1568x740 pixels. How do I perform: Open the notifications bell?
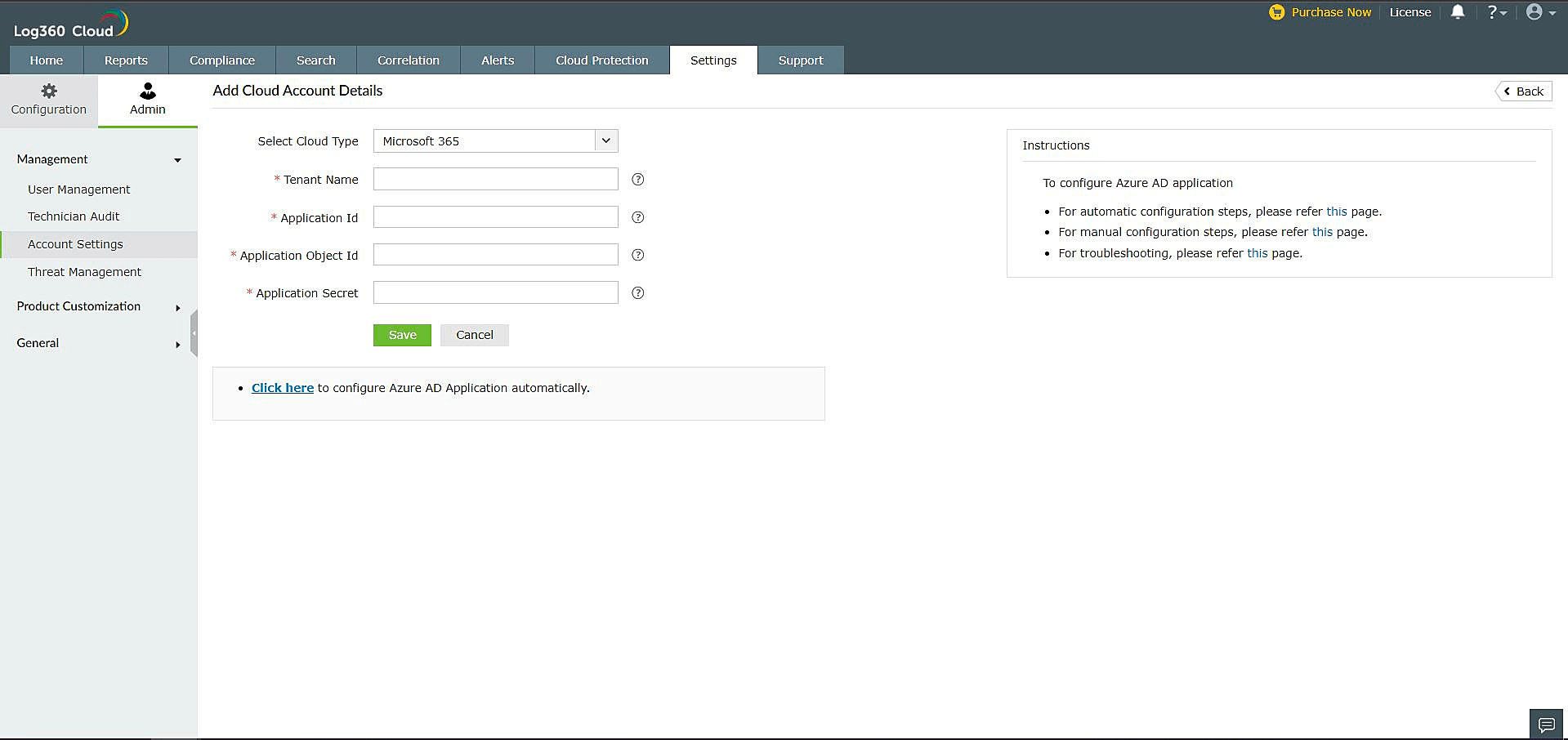[1458, 12]
